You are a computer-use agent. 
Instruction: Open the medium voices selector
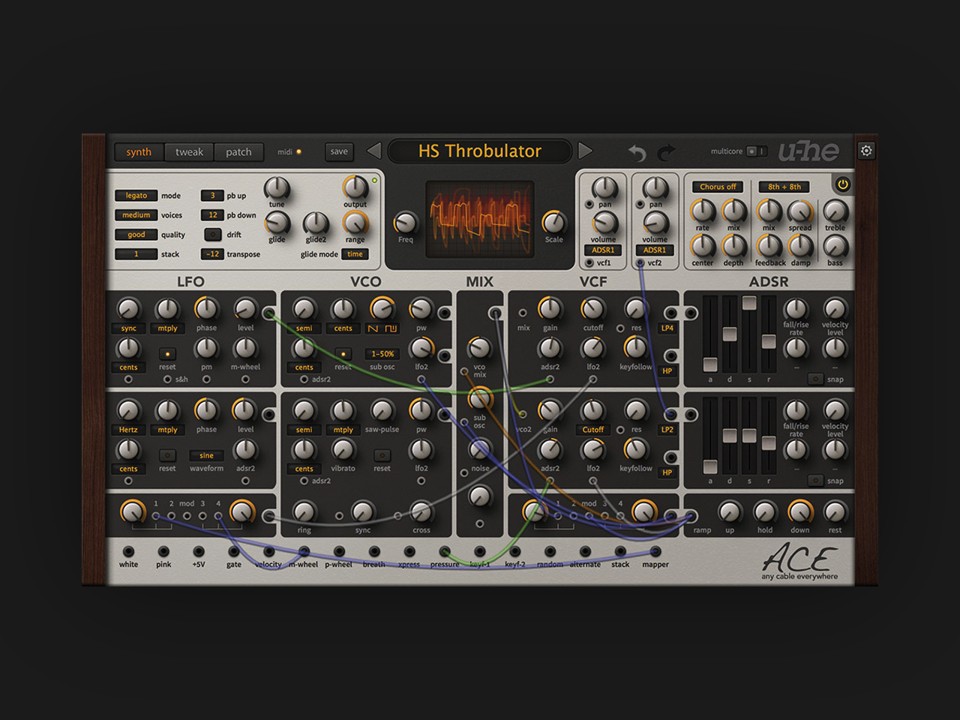pyautogui.click(x=136, y=215)
